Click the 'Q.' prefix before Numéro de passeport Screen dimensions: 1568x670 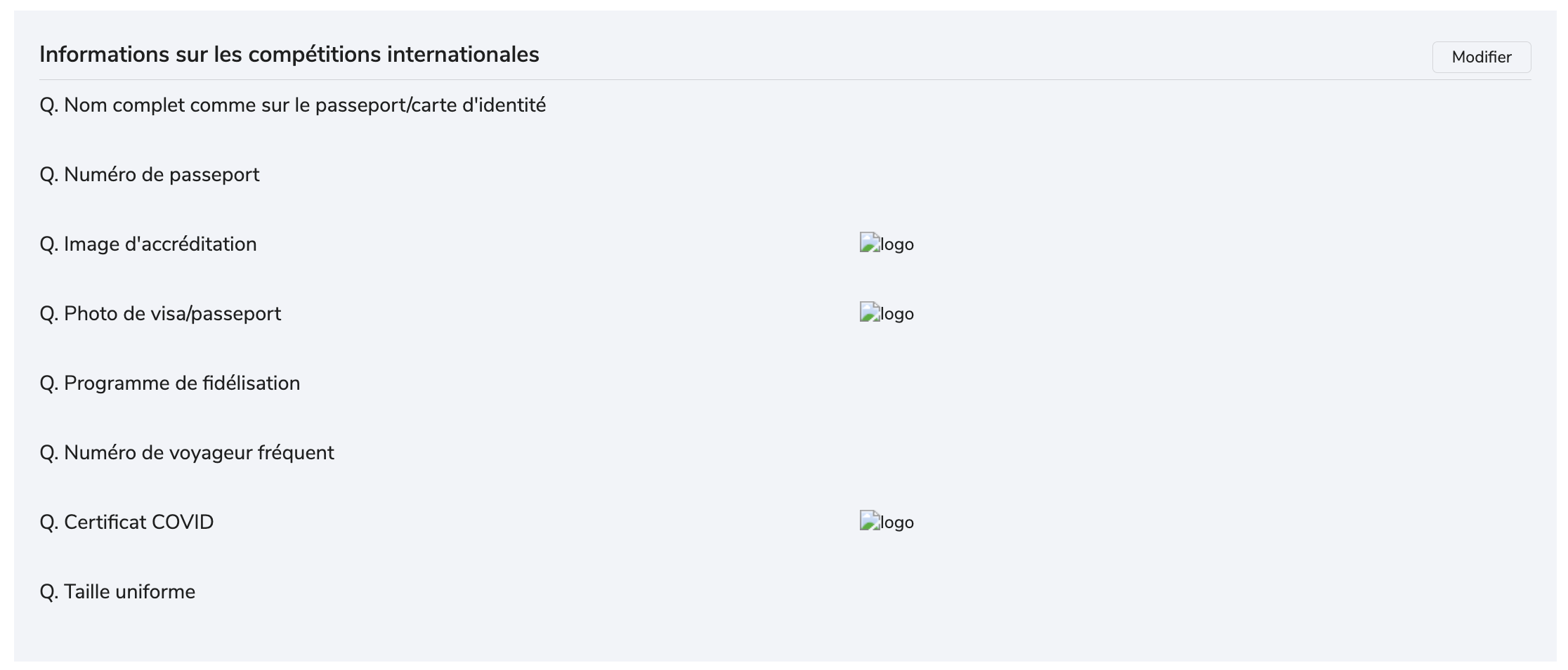pos(49,175)
